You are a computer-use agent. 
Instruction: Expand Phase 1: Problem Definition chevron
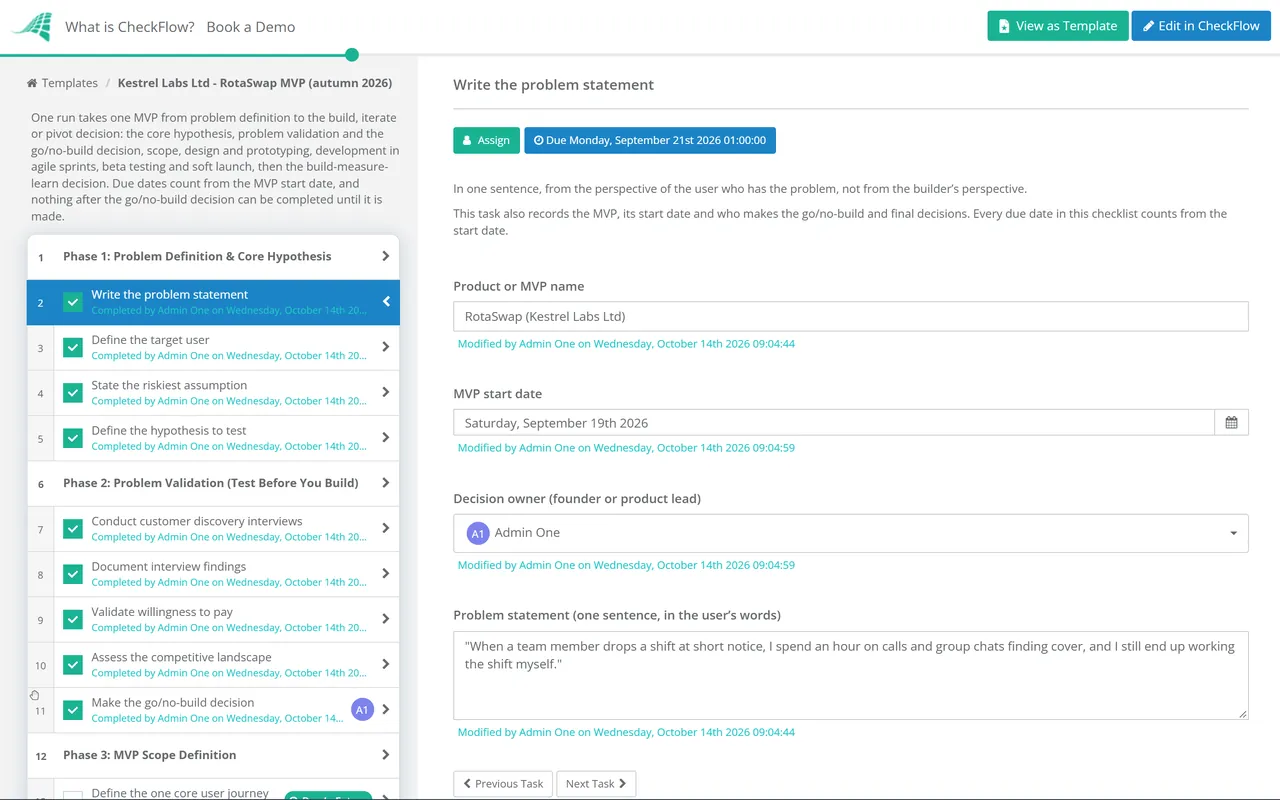(386, 256)
